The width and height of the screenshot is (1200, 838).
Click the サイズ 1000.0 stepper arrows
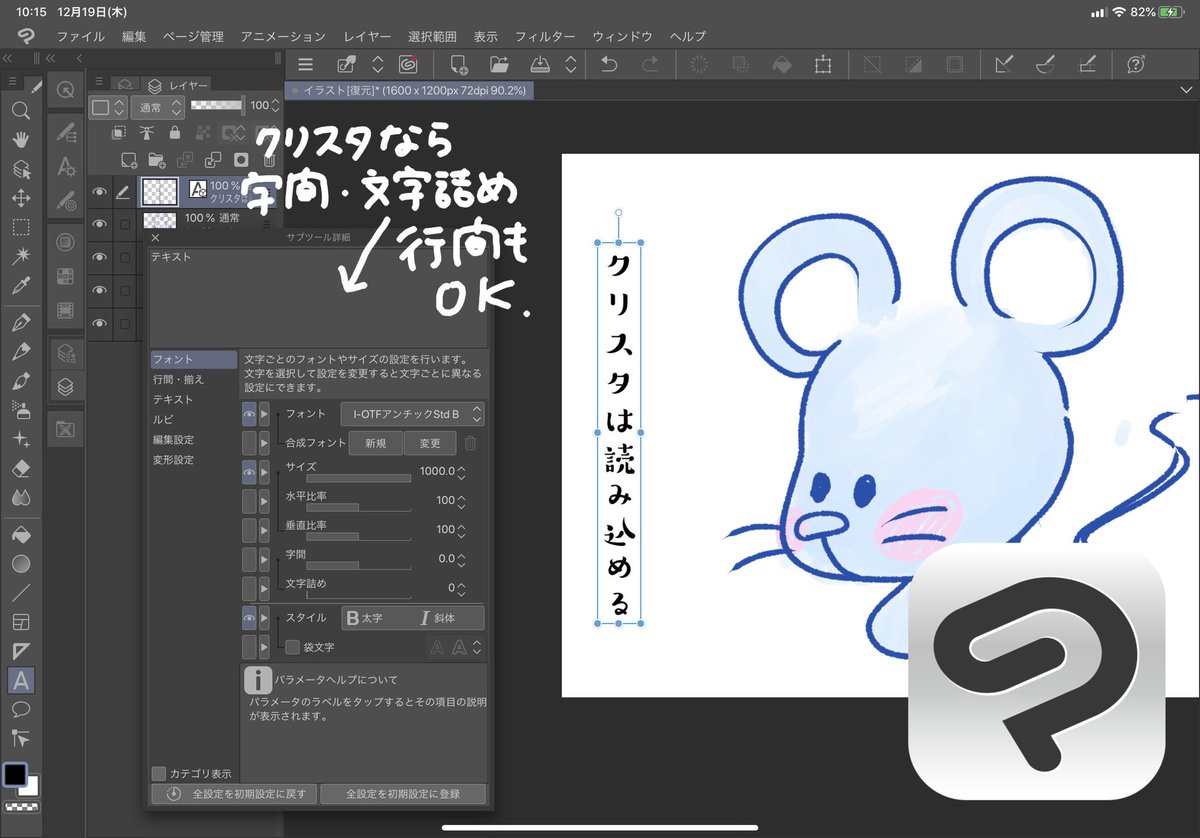[x=461, y=471]
